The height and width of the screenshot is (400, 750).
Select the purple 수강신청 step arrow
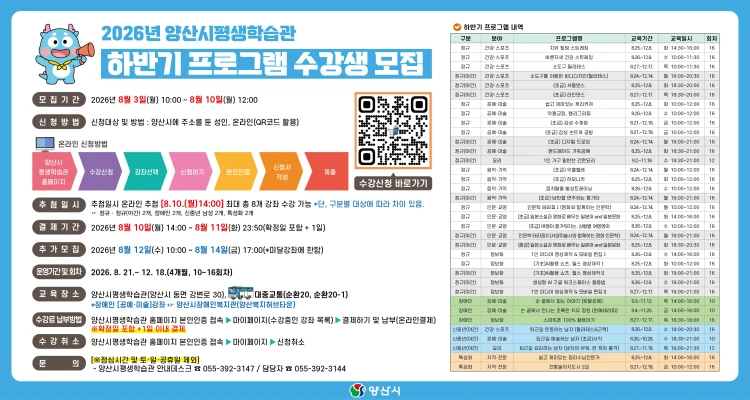tap(99, 171)
